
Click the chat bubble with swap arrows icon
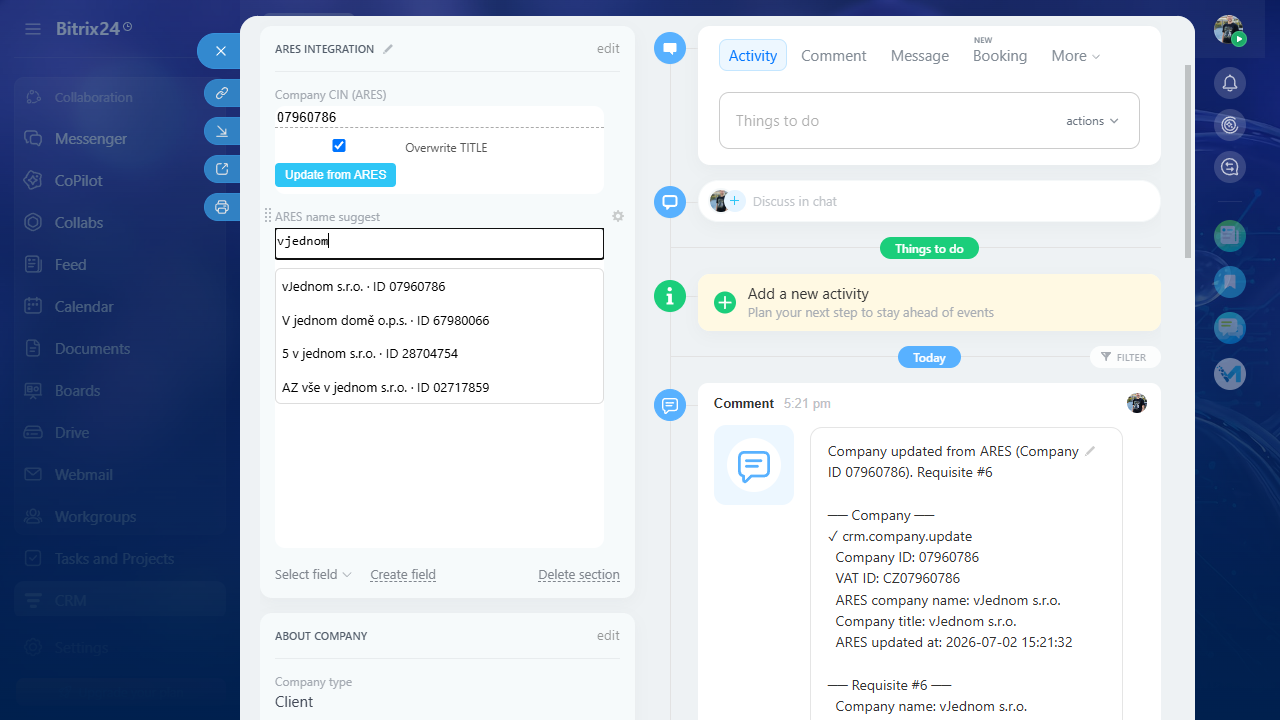pyautogui.click(x=1230, y=167)
